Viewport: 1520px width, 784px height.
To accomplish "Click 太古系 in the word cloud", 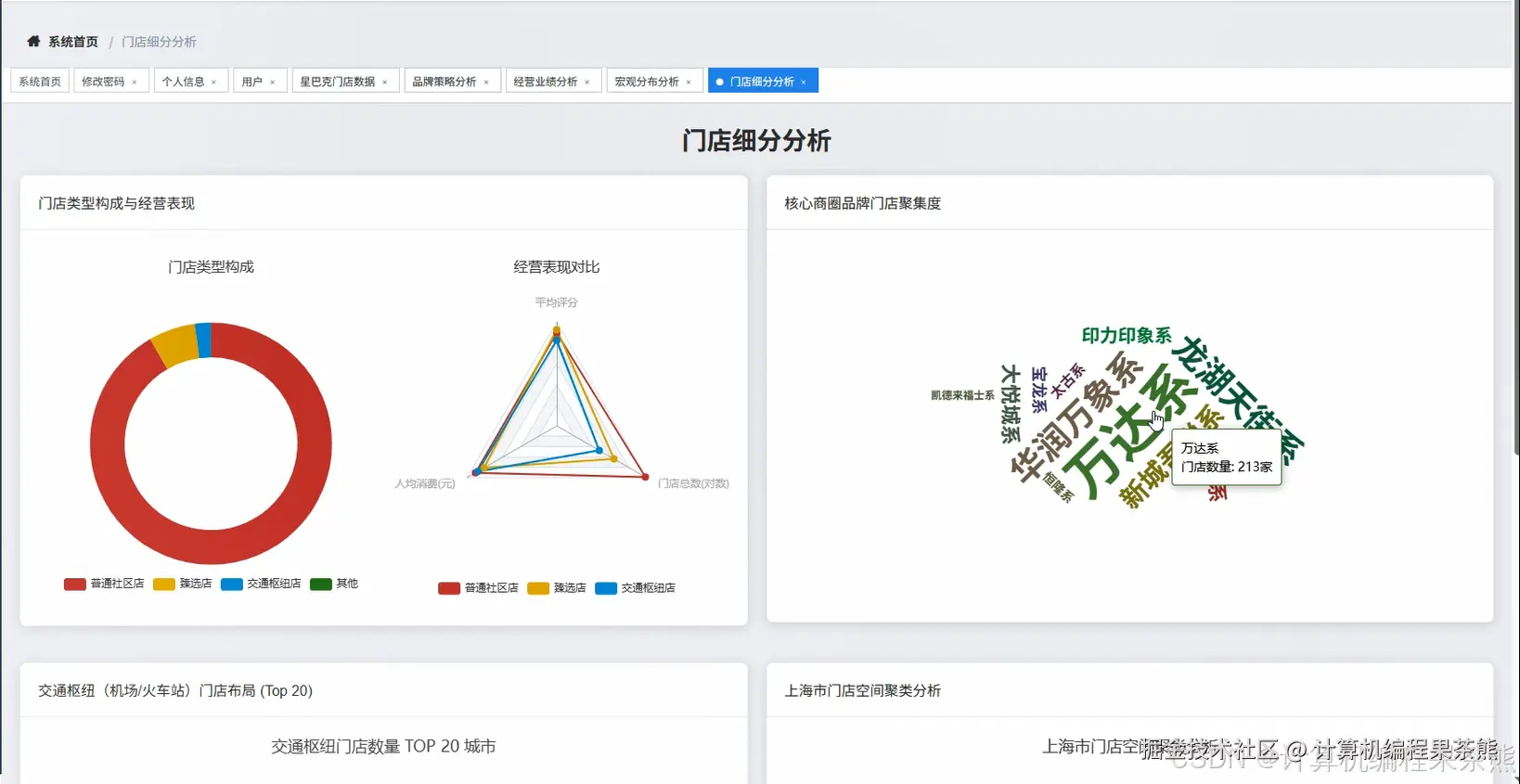I will pyautogui.click(x=1068, y=380).
